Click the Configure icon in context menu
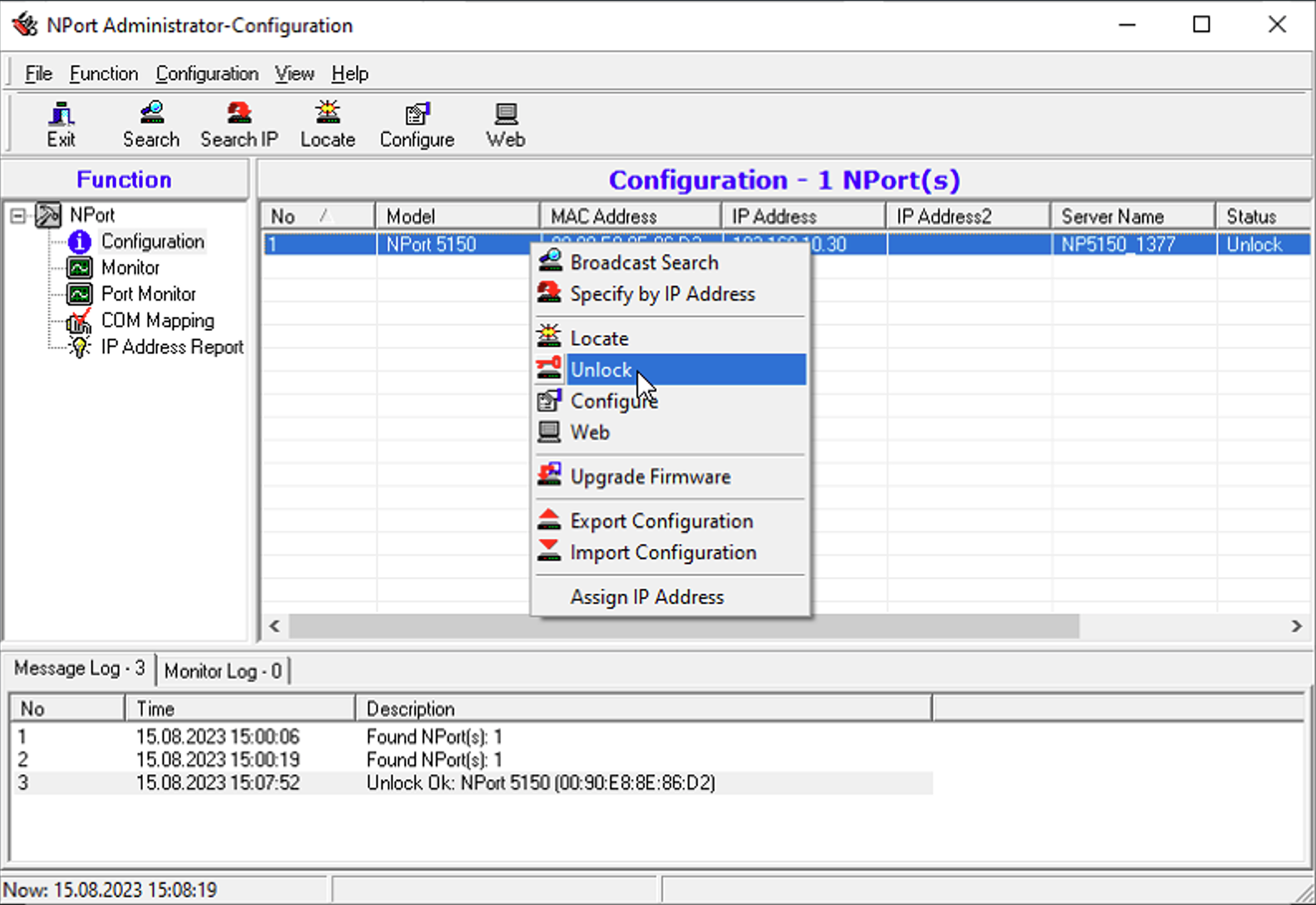 pyautogui.click(x=550, y=400)
